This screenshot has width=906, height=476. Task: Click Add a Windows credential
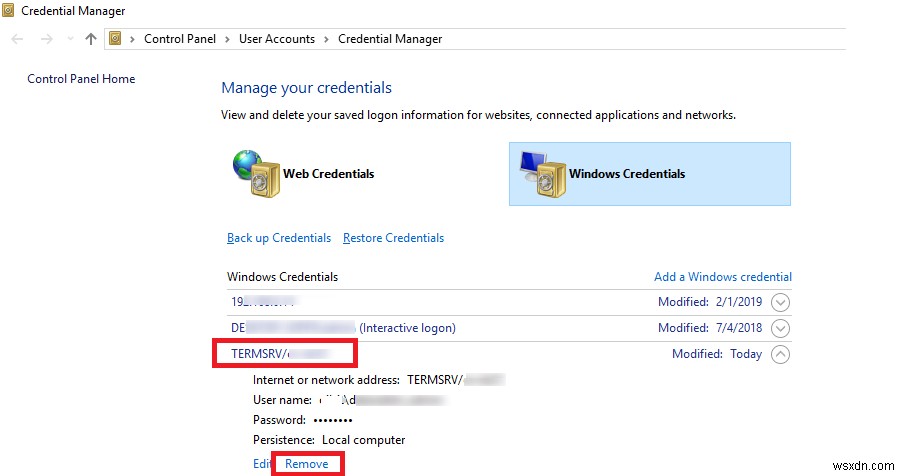click(x=722, y=277)
